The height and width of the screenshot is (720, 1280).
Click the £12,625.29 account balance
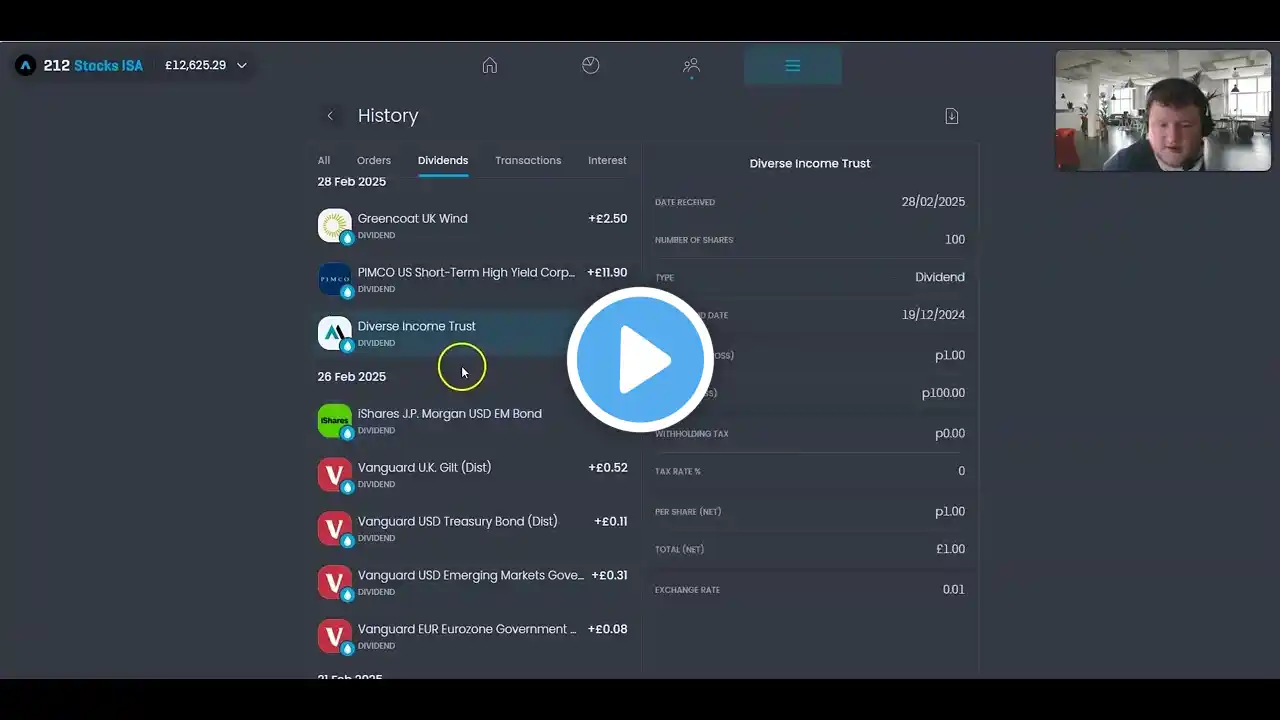[x=195, y=66]
